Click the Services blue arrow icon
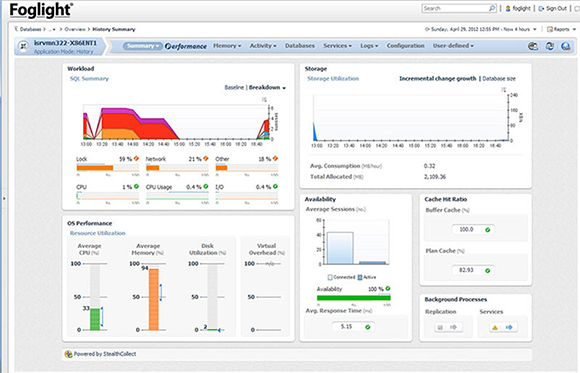This screenshot has width=580, height=373. coord(509,327)
